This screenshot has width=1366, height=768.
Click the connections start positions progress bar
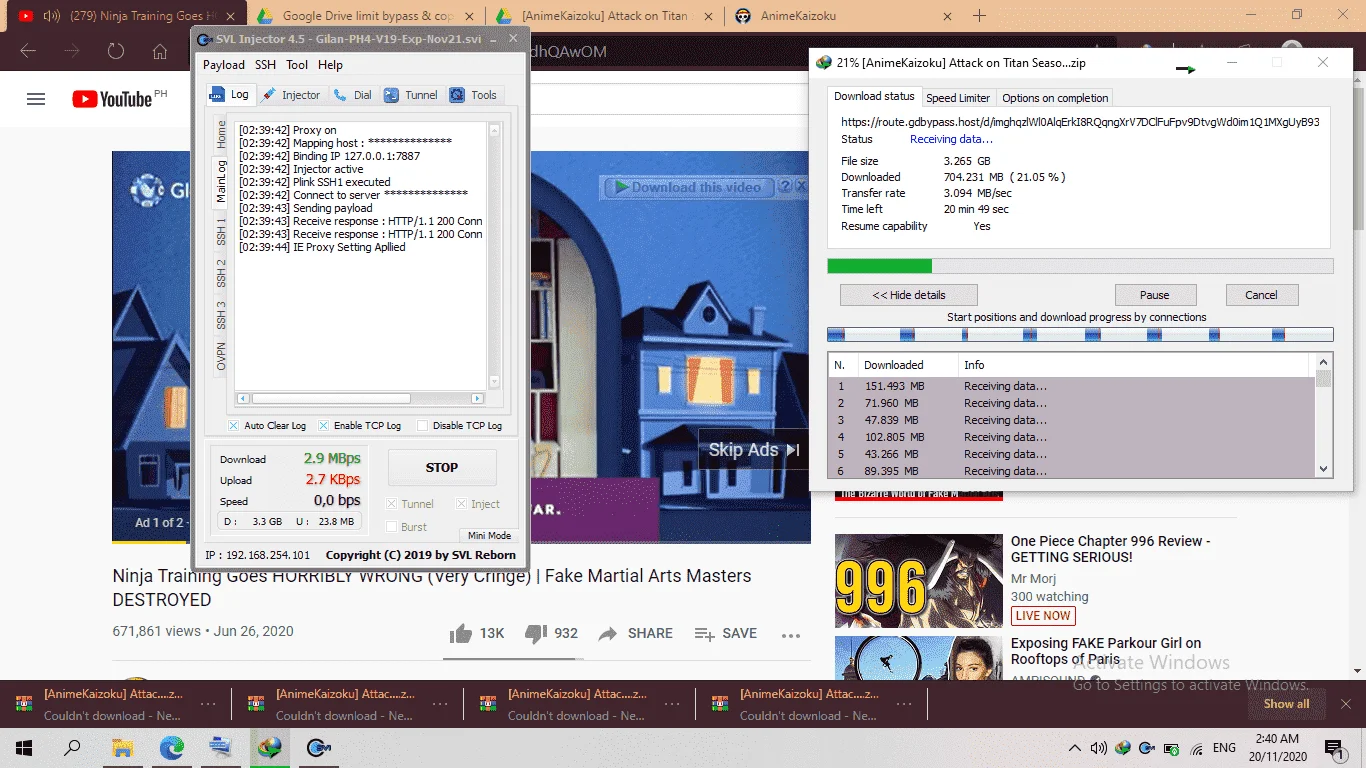click(x=1080, y=334)
